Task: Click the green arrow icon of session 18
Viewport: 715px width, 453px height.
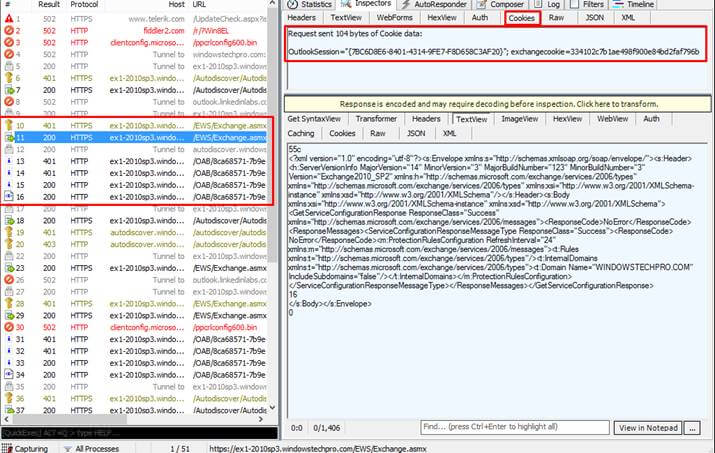Action: (9, 220)
